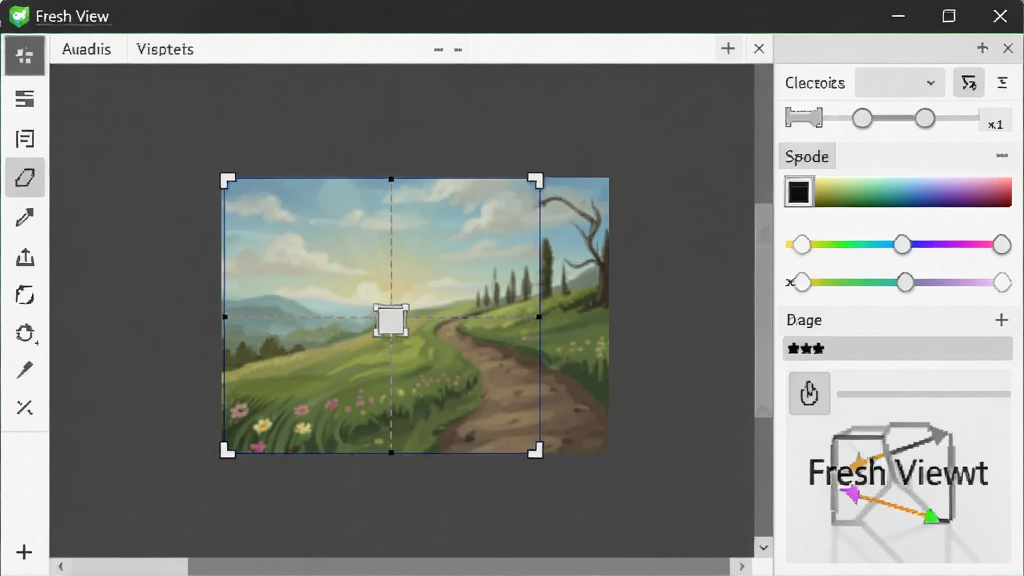Click the three-star rating row under Dage
Image resolution: width=1024 pixels, height=576 pixels.
(x=897, y=349)
